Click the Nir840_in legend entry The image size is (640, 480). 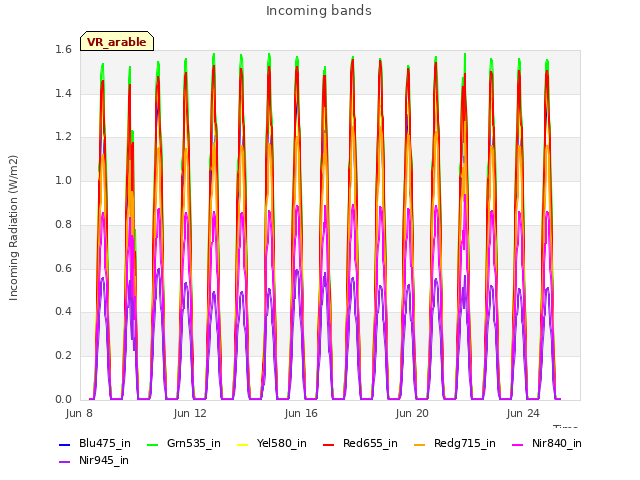click(547, 444)
